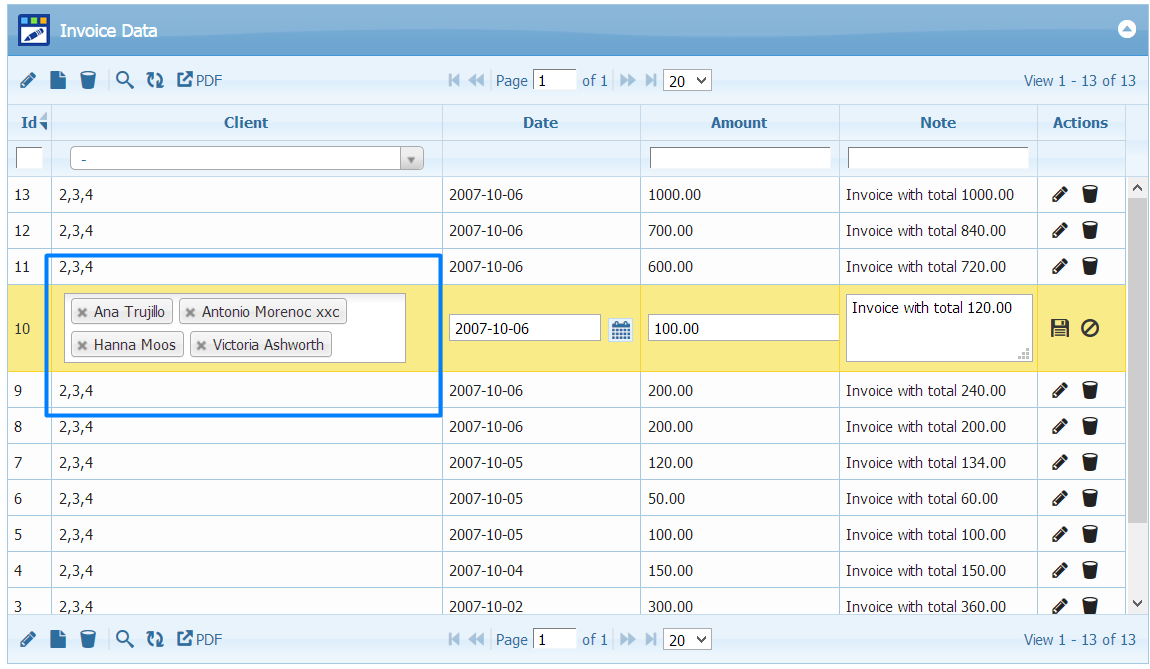
Task: Remove the Hanna Moos client tag
Action: (85, 344)
